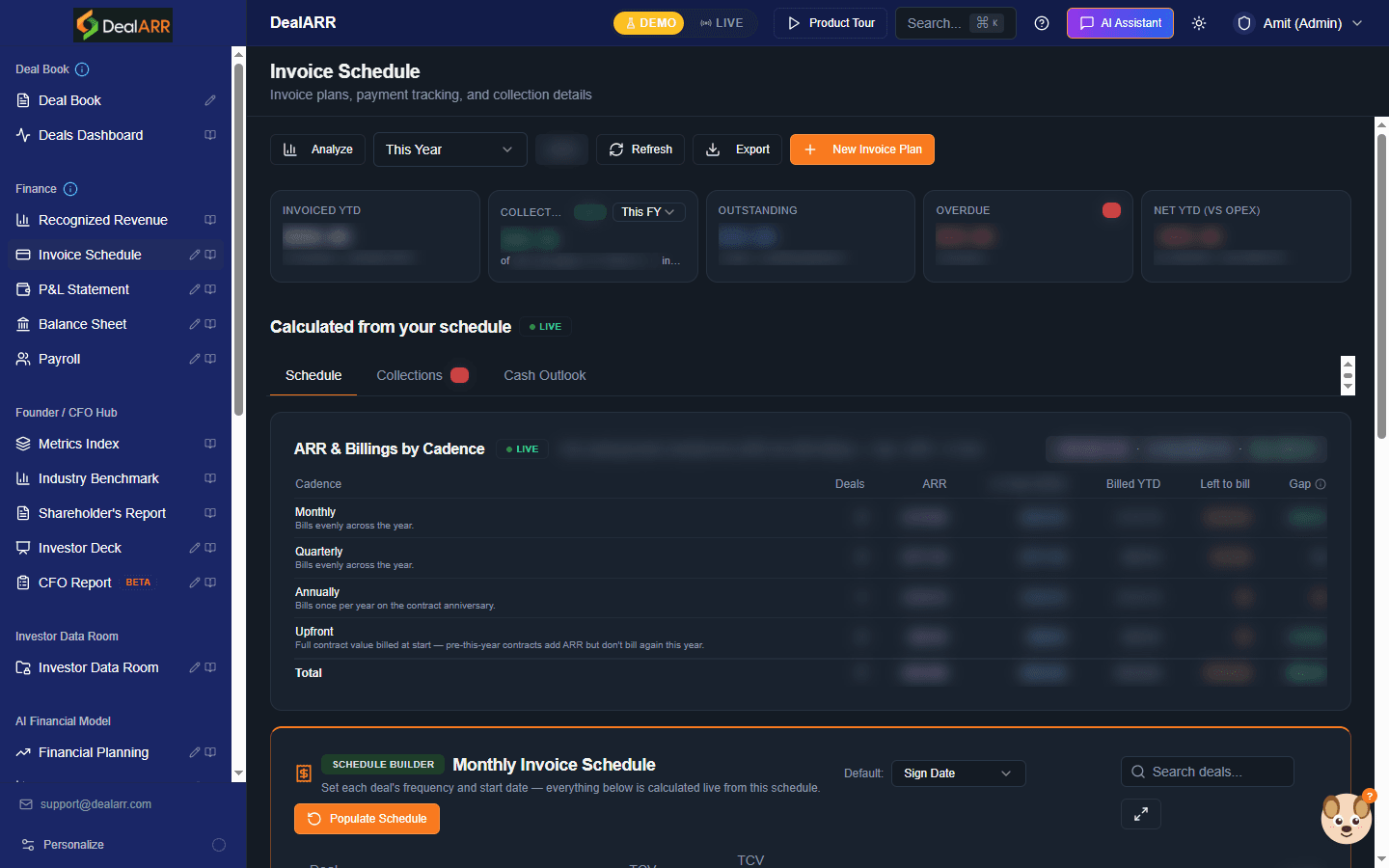
Task: Click the Deal Book section info icon
Action: [x=82, y=69]
